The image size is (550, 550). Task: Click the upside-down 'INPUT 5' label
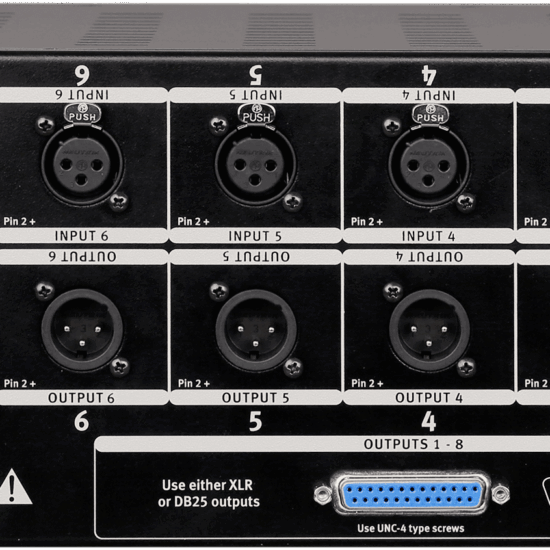[256, 95]
